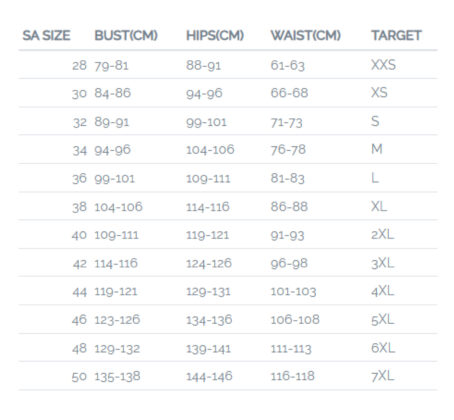Click bust value 89-91

[x=112, y=122]
